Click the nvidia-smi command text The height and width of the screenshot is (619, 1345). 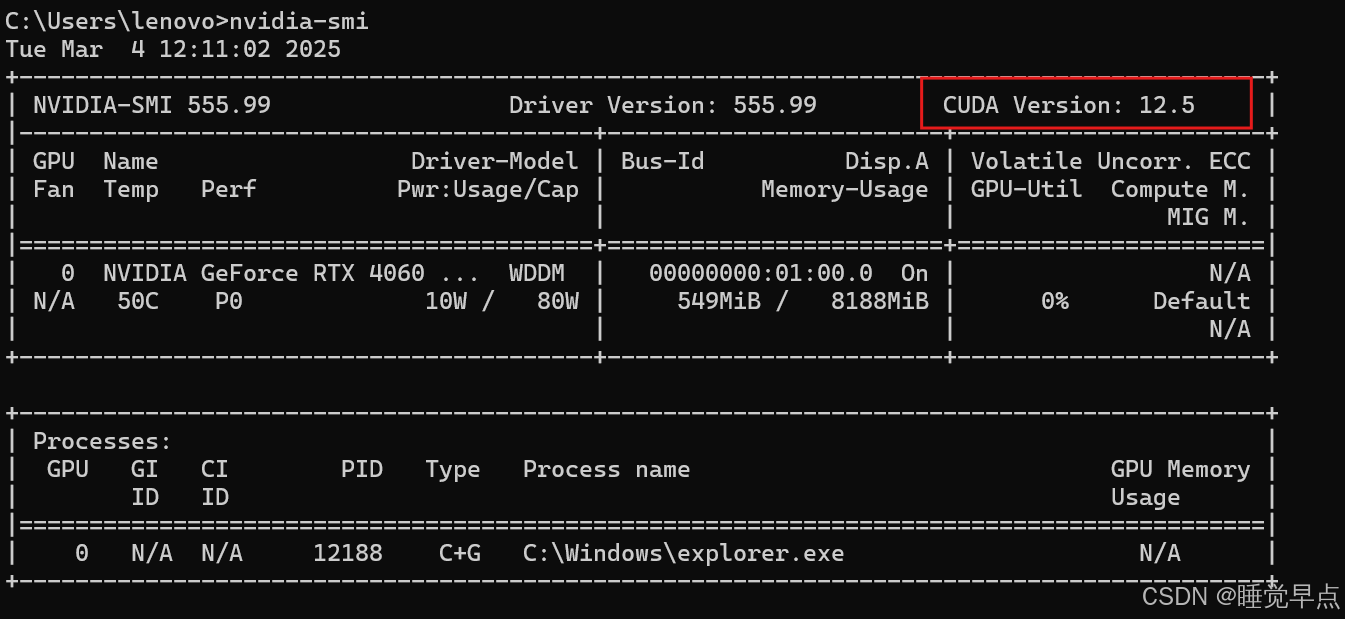point(299,21)
